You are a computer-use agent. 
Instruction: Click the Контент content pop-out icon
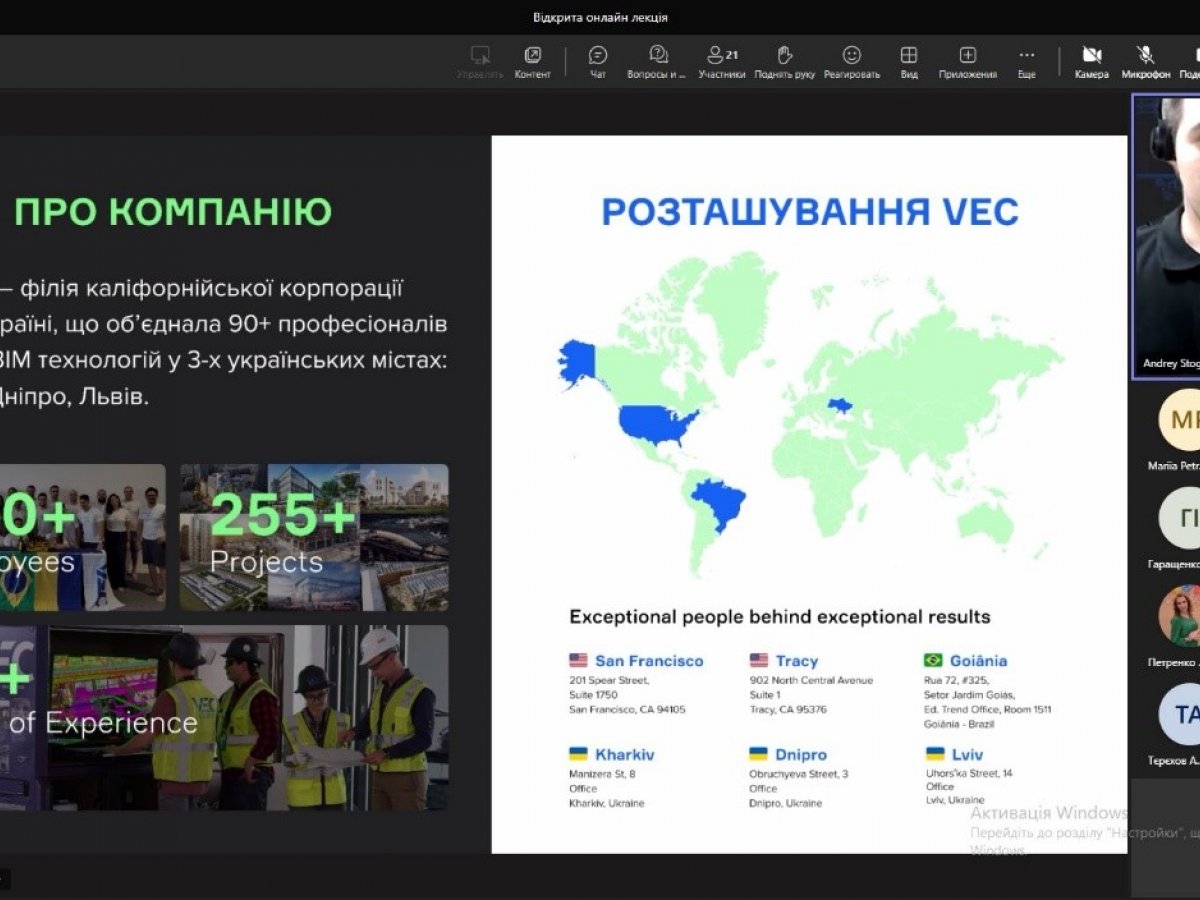coord(532,56)
